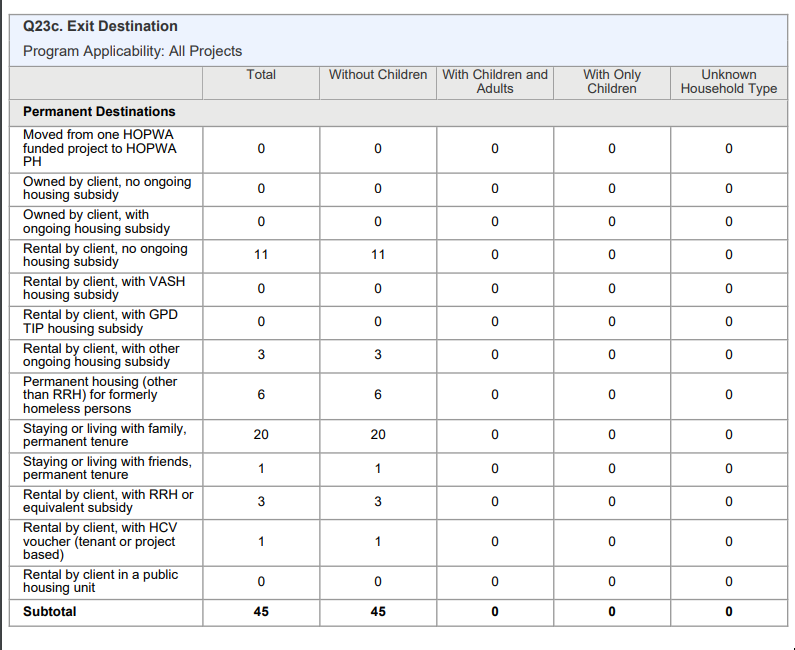
Task: Click 'Owned by client, with ongoing housing subsidy' label
Action: point(96,222)
